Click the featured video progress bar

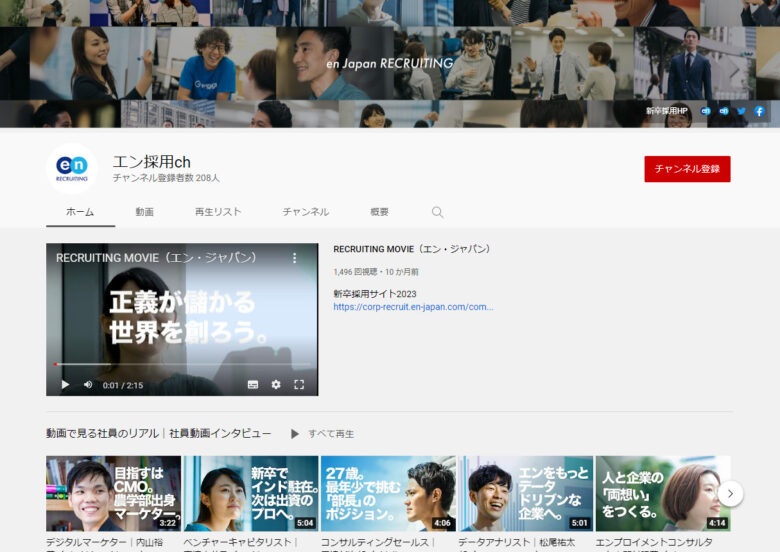click(182, 364)
